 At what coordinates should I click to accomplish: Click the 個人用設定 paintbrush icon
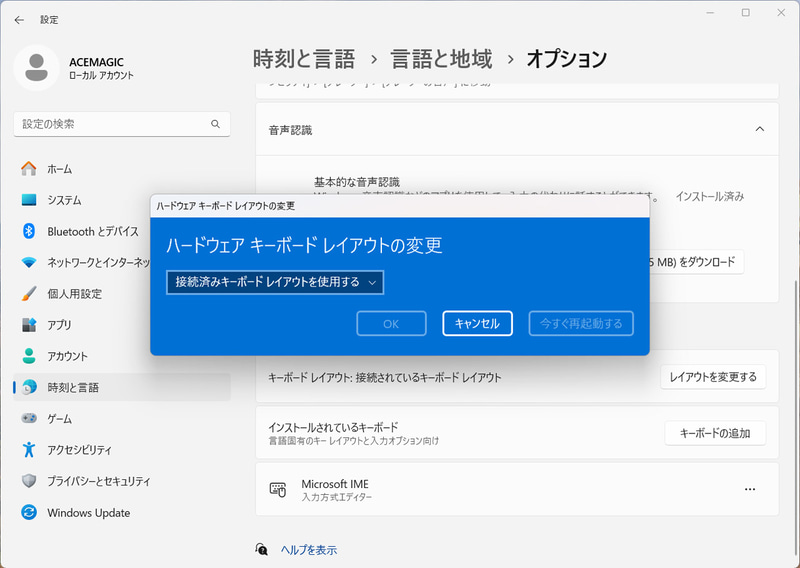click(x=29, y=293)
